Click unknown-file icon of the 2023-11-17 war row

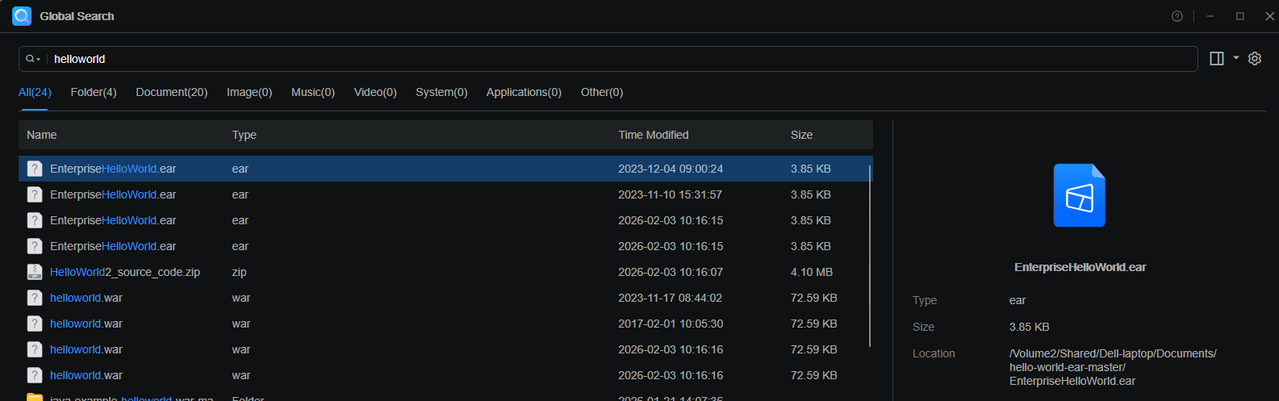(35, 298)
